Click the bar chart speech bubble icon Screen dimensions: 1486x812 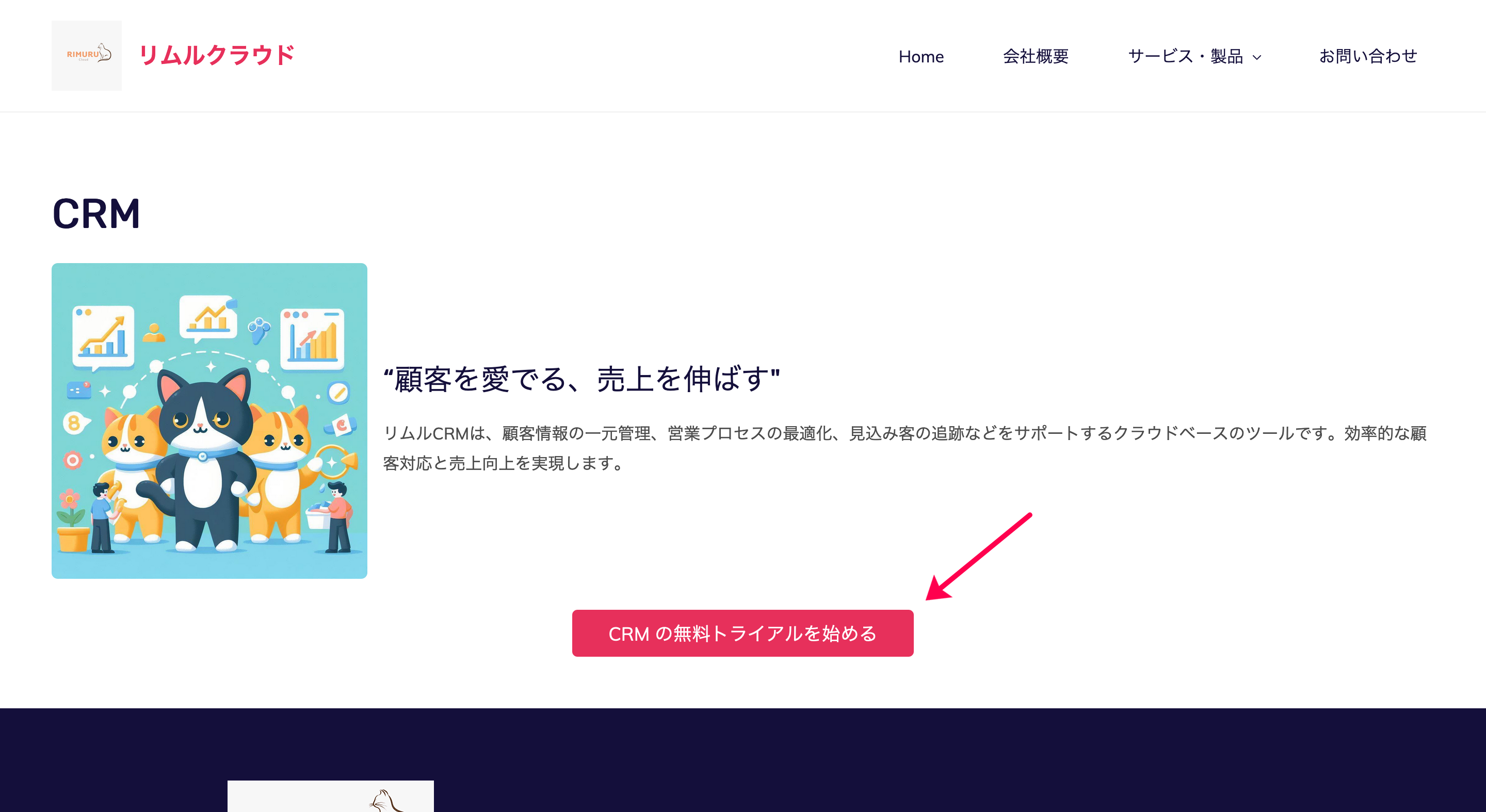click(103, 337)
